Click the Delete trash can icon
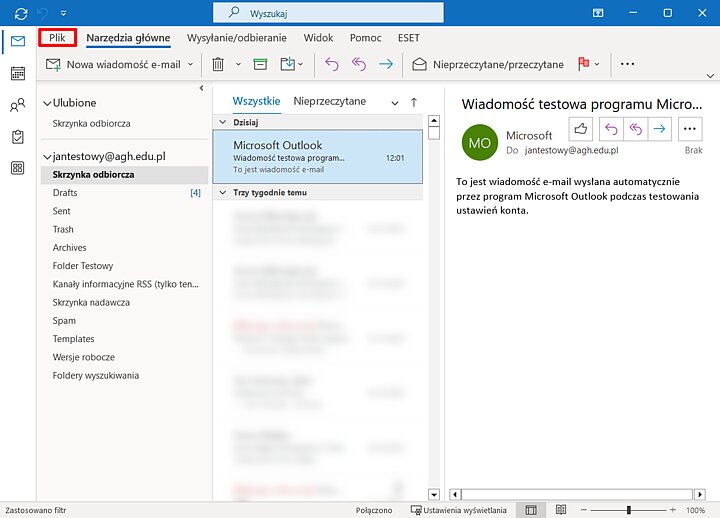 click(218, 64)
